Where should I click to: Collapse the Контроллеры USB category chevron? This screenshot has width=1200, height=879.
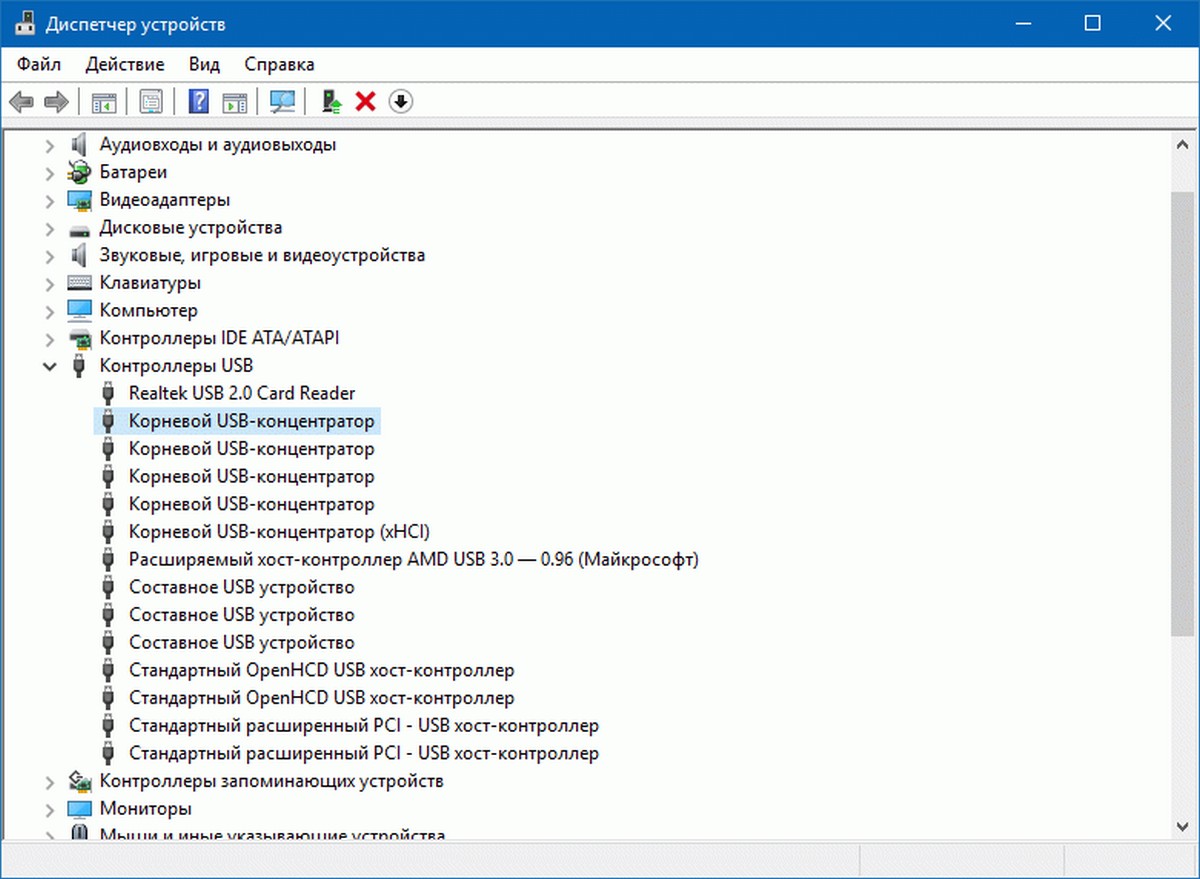49,366
